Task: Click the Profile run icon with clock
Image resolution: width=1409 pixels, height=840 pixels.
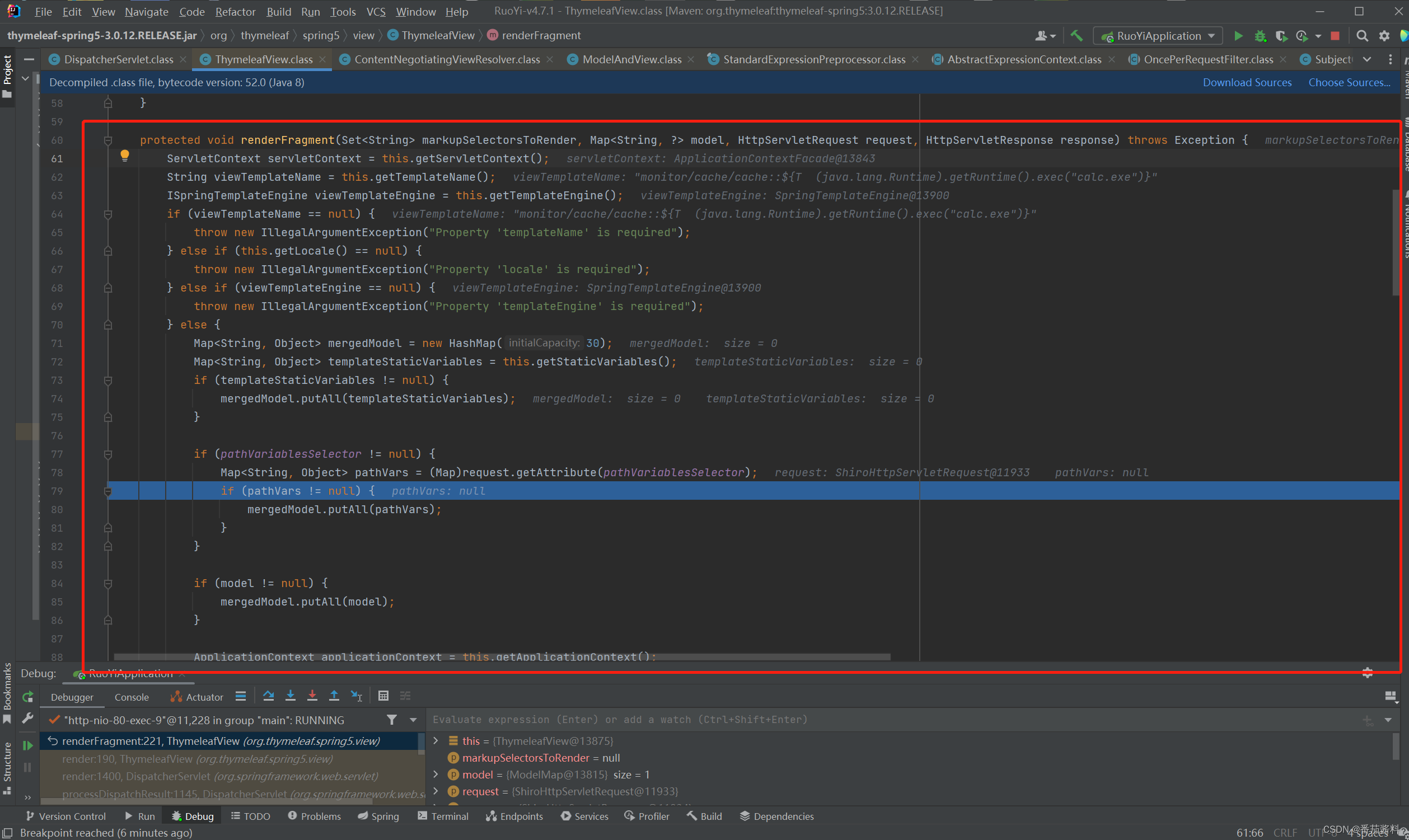Action: click(x=1302, y=36)
